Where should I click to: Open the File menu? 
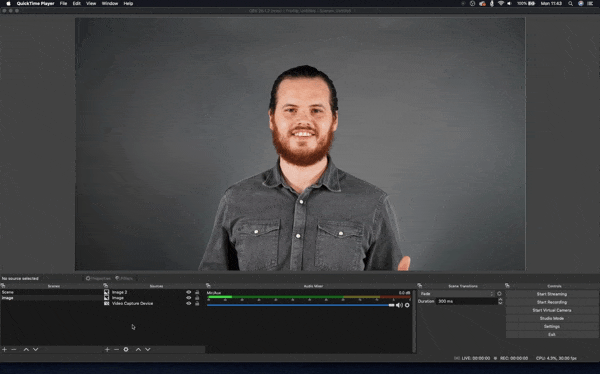pyautogui.click(x=64, y=3)
